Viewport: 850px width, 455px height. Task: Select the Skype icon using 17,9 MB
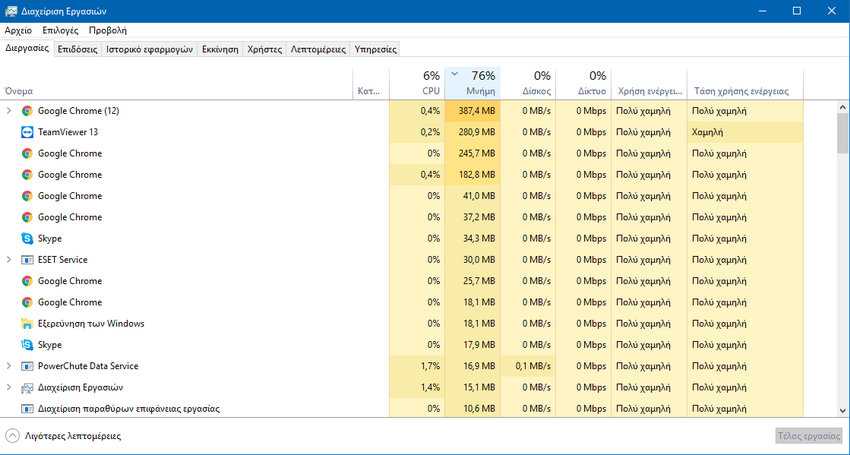(27, 345)
